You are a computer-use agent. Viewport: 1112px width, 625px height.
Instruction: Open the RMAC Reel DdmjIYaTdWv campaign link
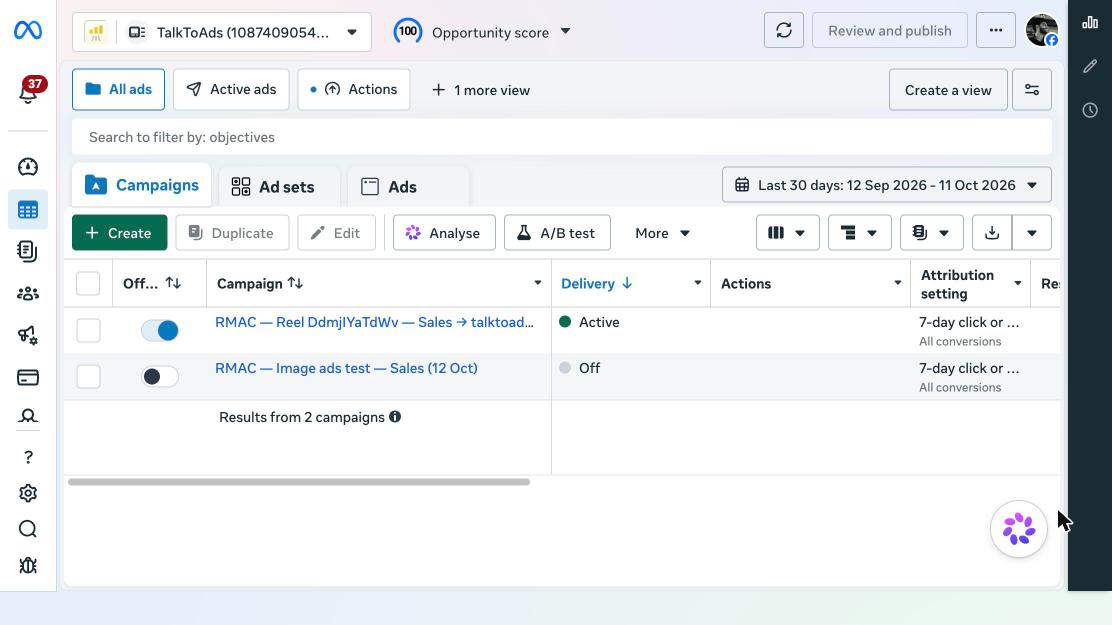point(374,322)
